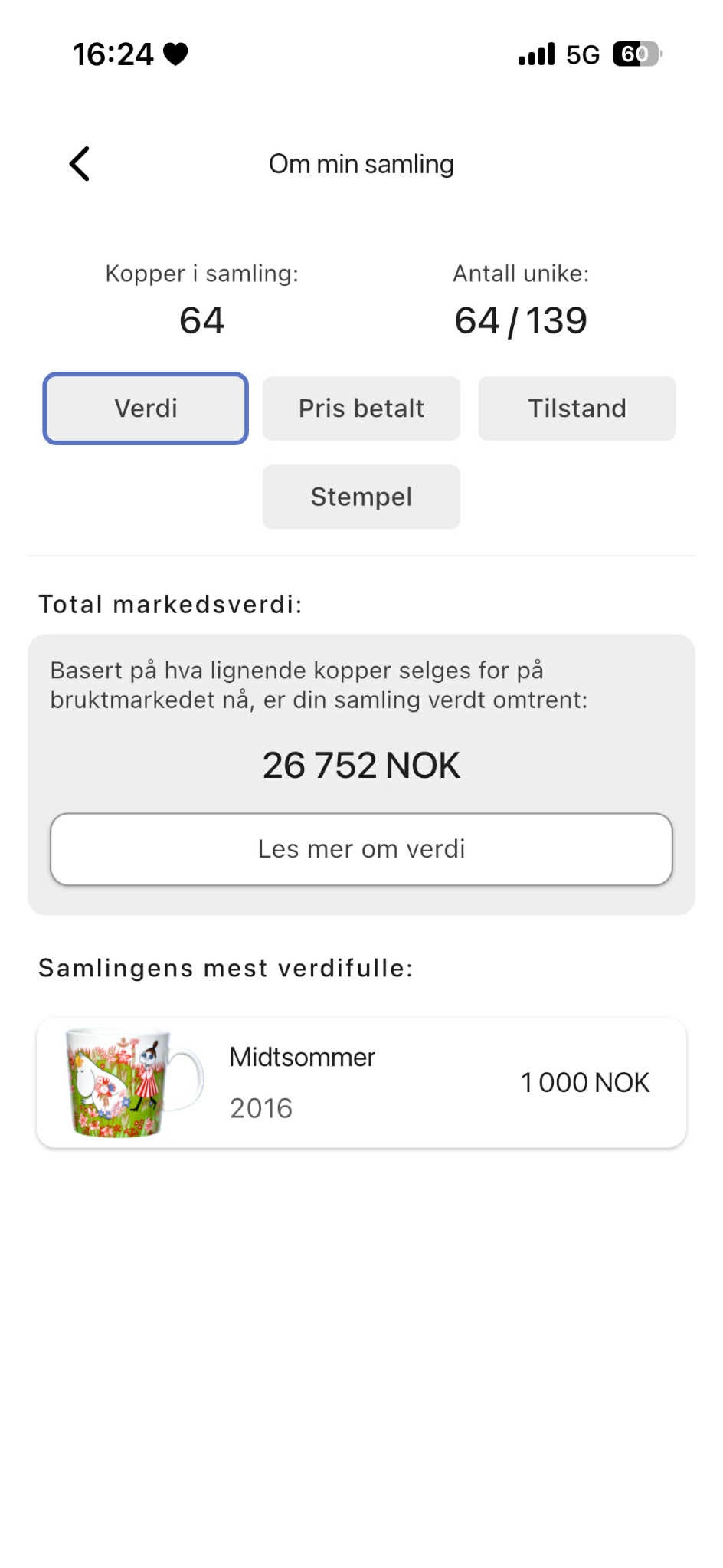723x1568 pixels.
Task: Tap the 5G network indicator
Action: coord(583,54)
